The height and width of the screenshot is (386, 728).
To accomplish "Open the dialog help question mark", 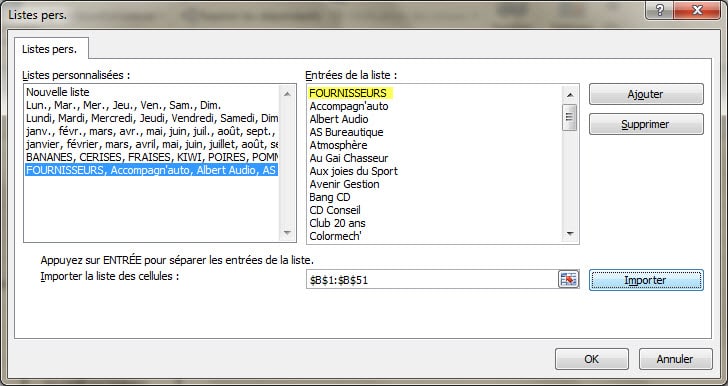I will click(x=660, y=10).
